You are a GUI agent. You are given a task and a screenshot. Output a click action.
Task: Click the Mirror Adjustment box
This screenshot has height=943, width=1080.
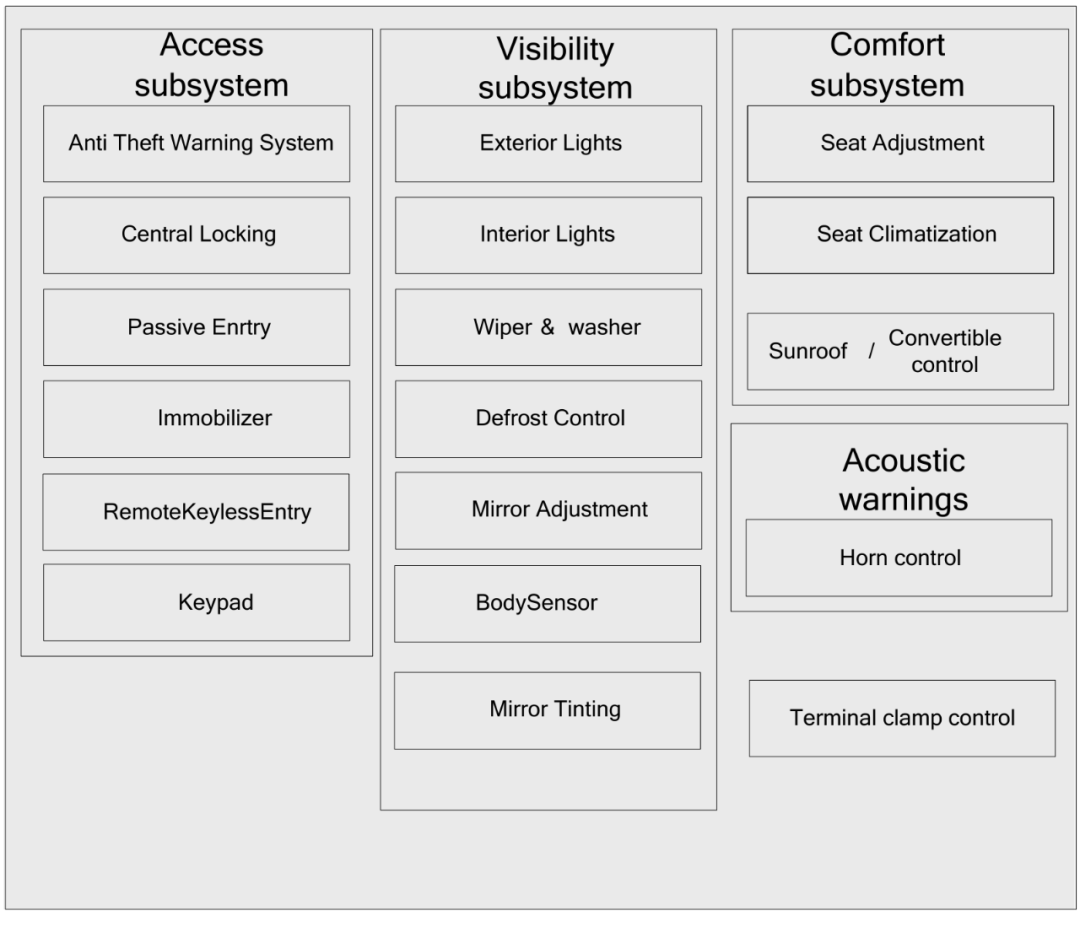[548, 510]
